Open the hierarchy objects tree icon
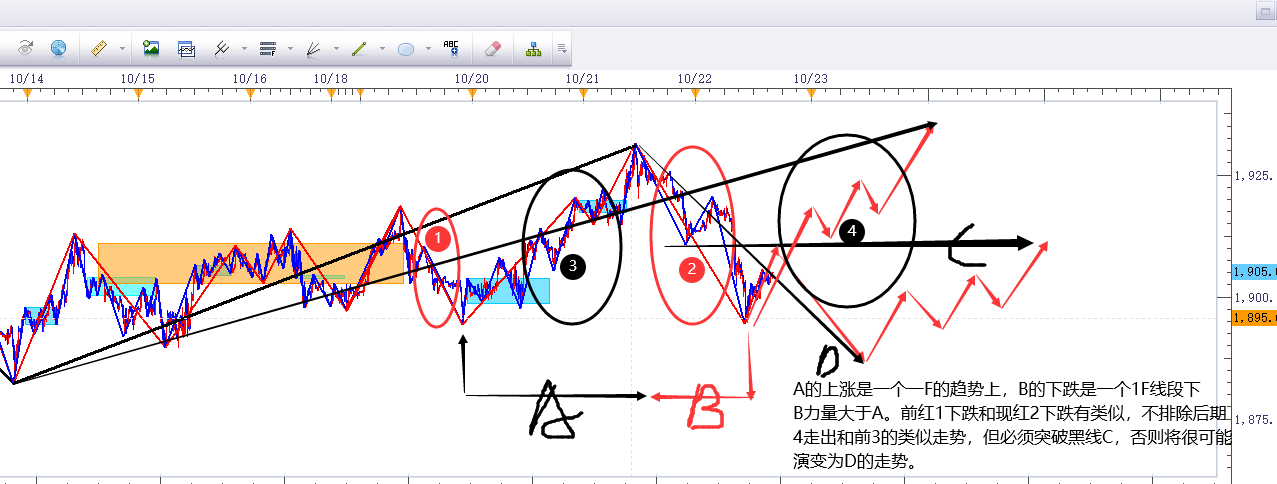 coord(533,47)
